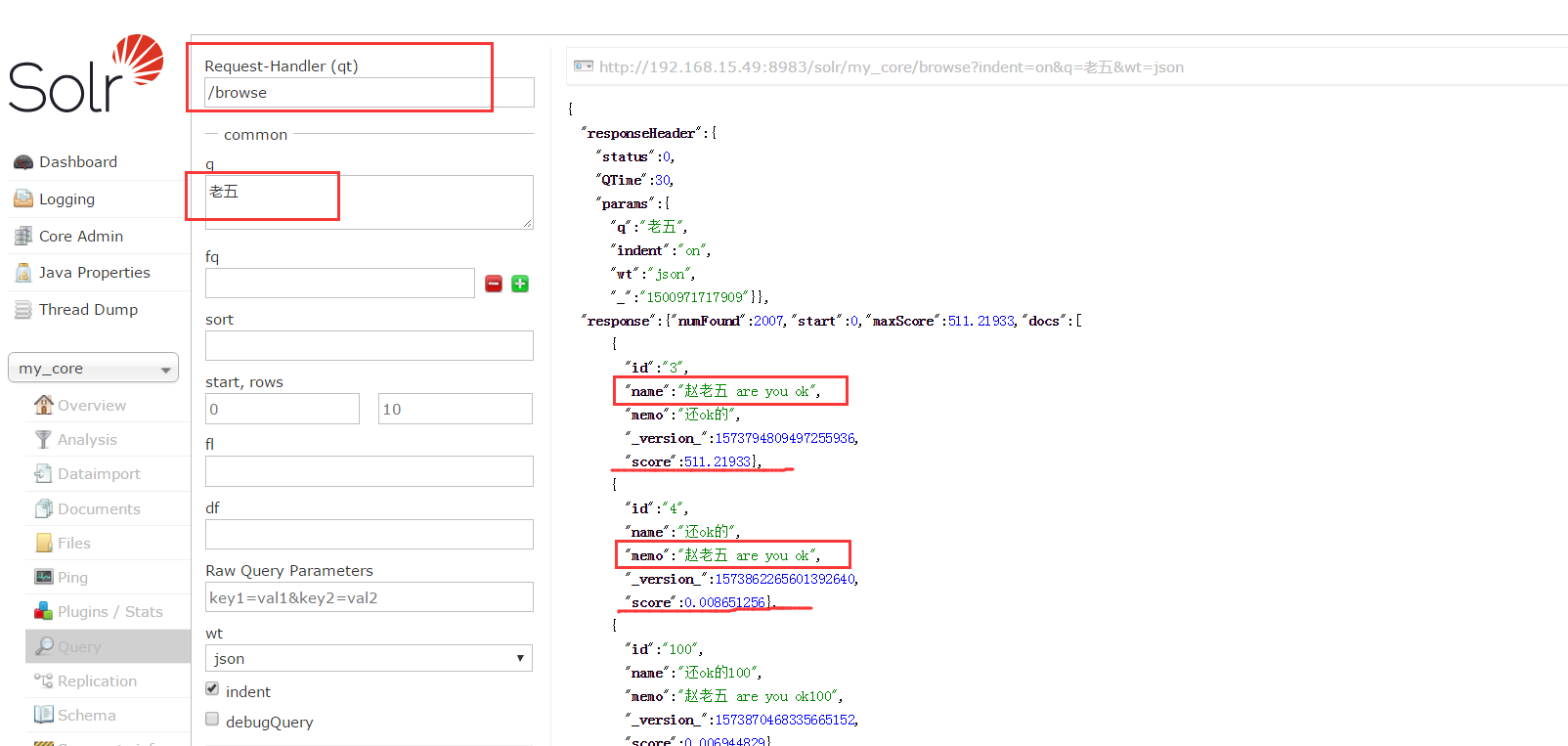
Task: Enable the debugQuery checkbox
Action: (x=212, y=720)
